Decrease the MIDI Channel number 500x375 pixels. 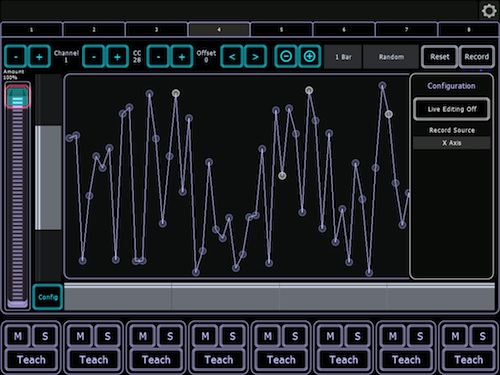(x=94, y=57)
